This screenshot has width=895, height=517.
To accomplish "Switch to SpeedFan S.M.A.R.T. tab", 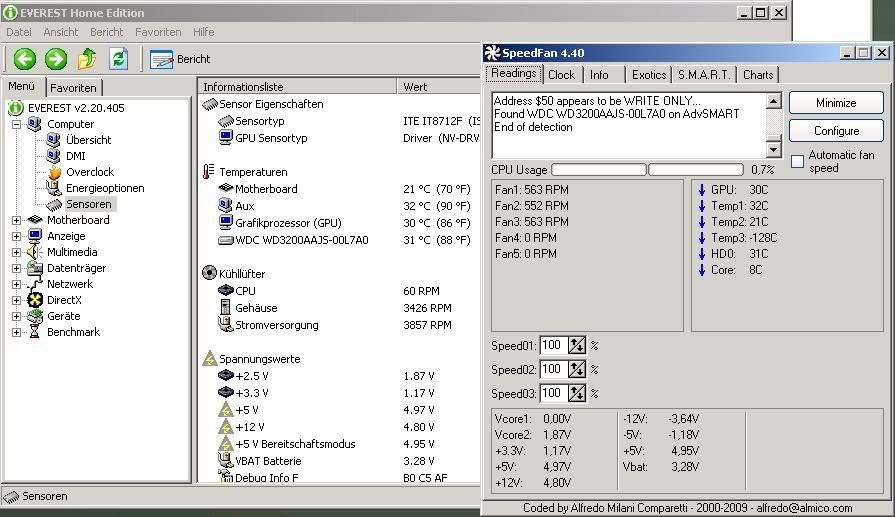I will tap(704, 75).
